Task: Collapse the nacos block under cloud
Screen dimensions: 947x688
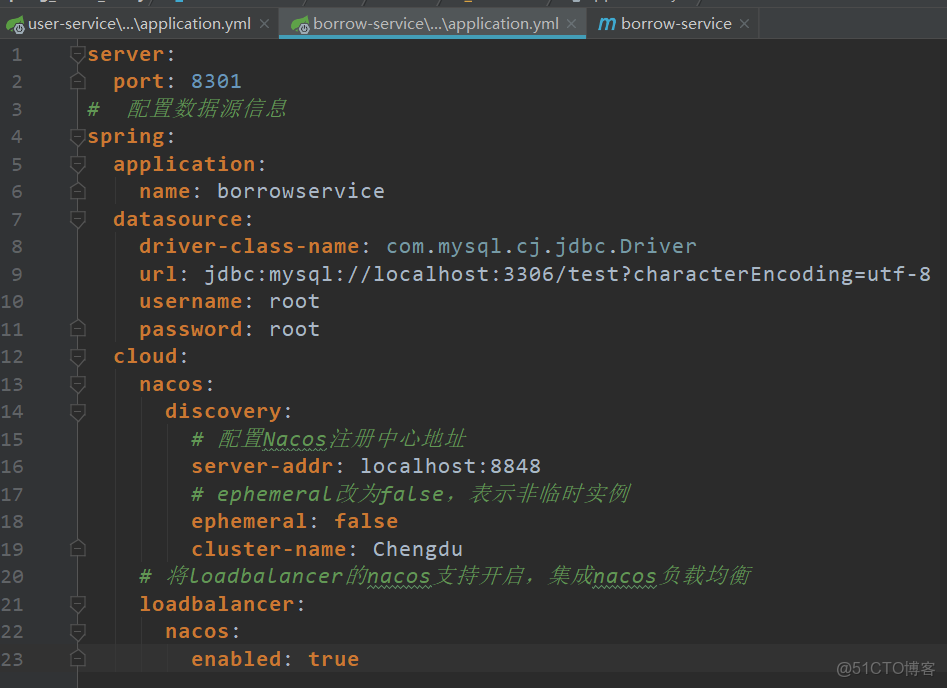Action: tap(78, 383)
